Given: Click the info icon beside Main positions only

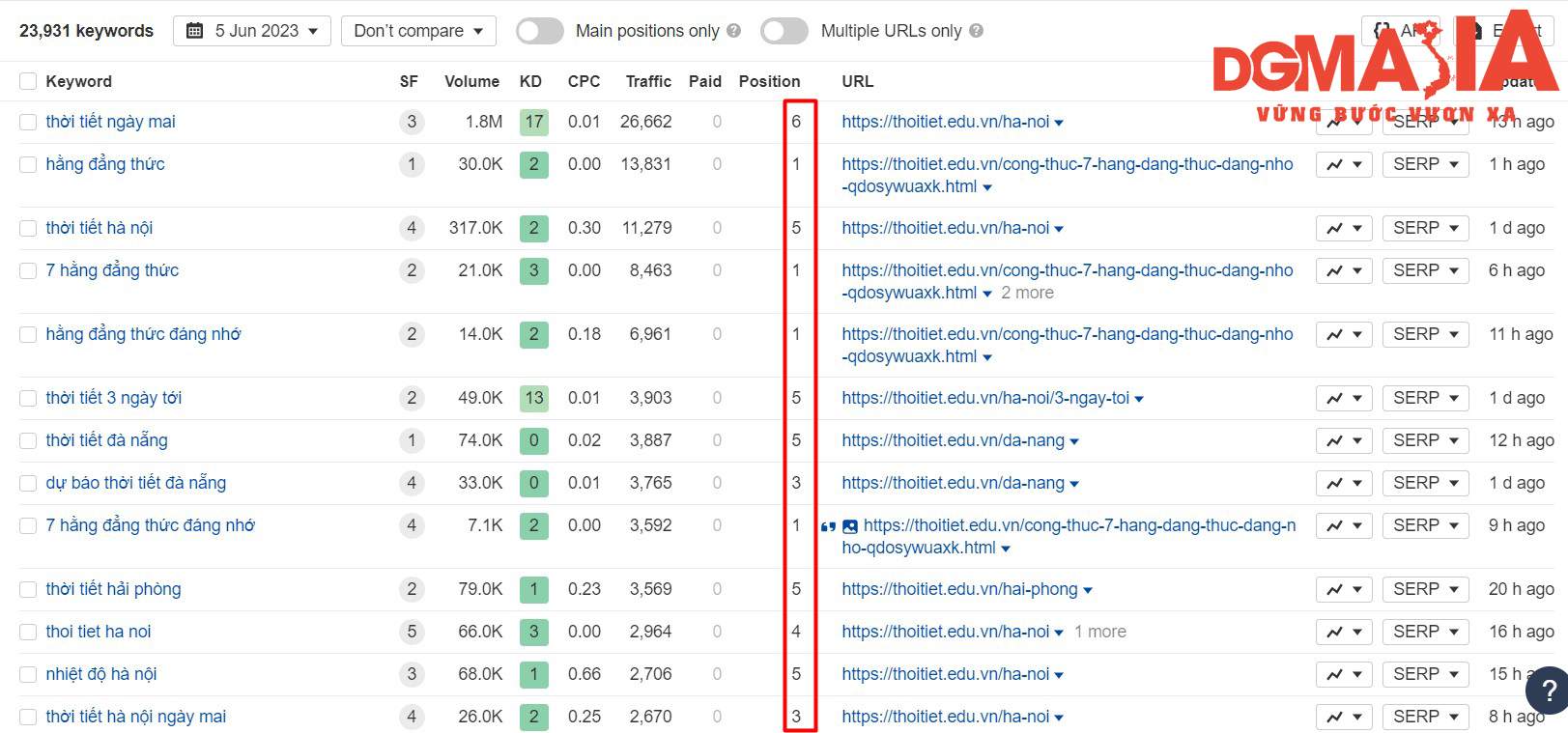Looking at the screenshot, I should pyautogui.click(x=734, y=31).
